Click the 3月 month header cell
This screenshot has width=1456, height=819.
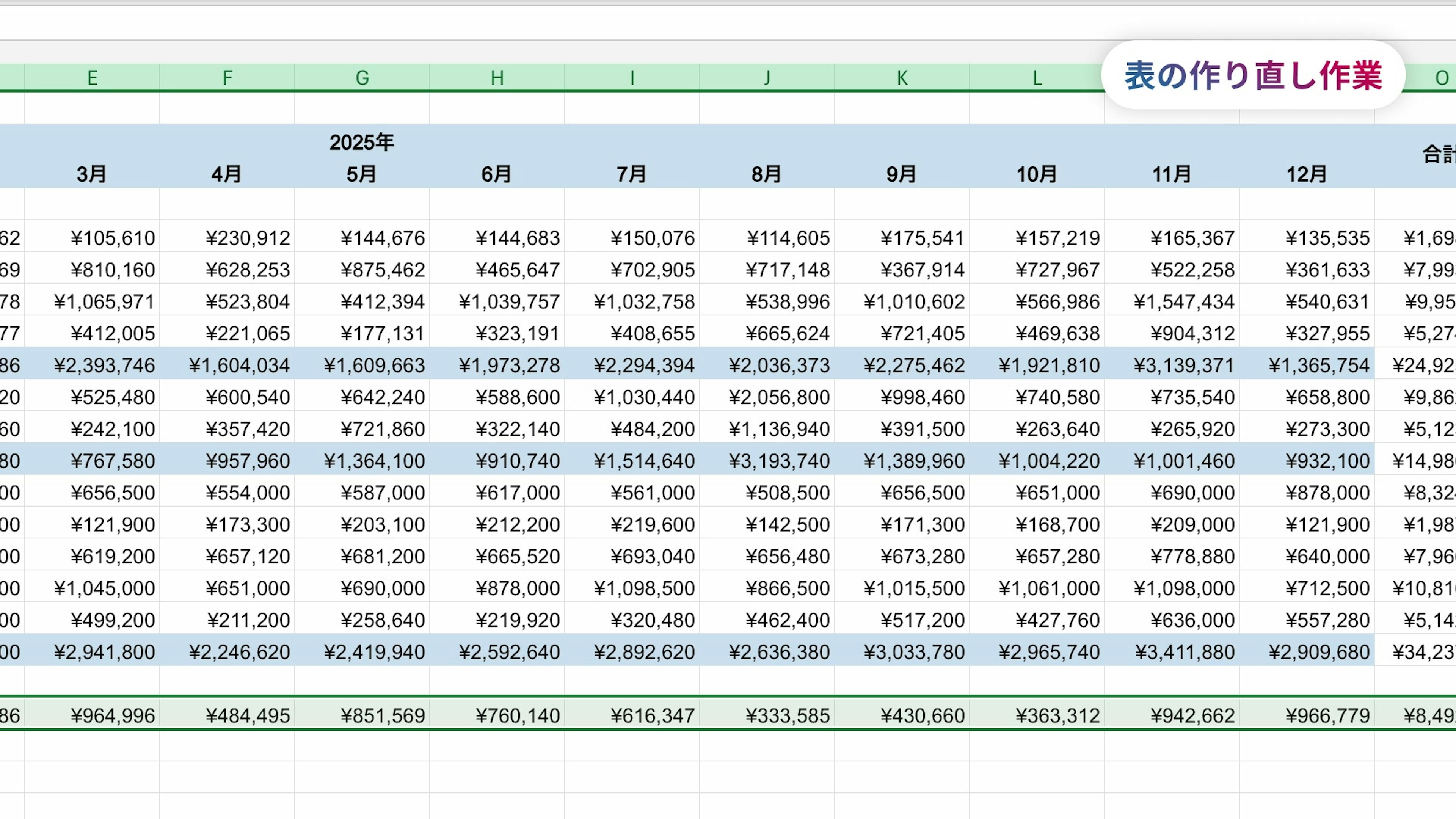point(92,174)
